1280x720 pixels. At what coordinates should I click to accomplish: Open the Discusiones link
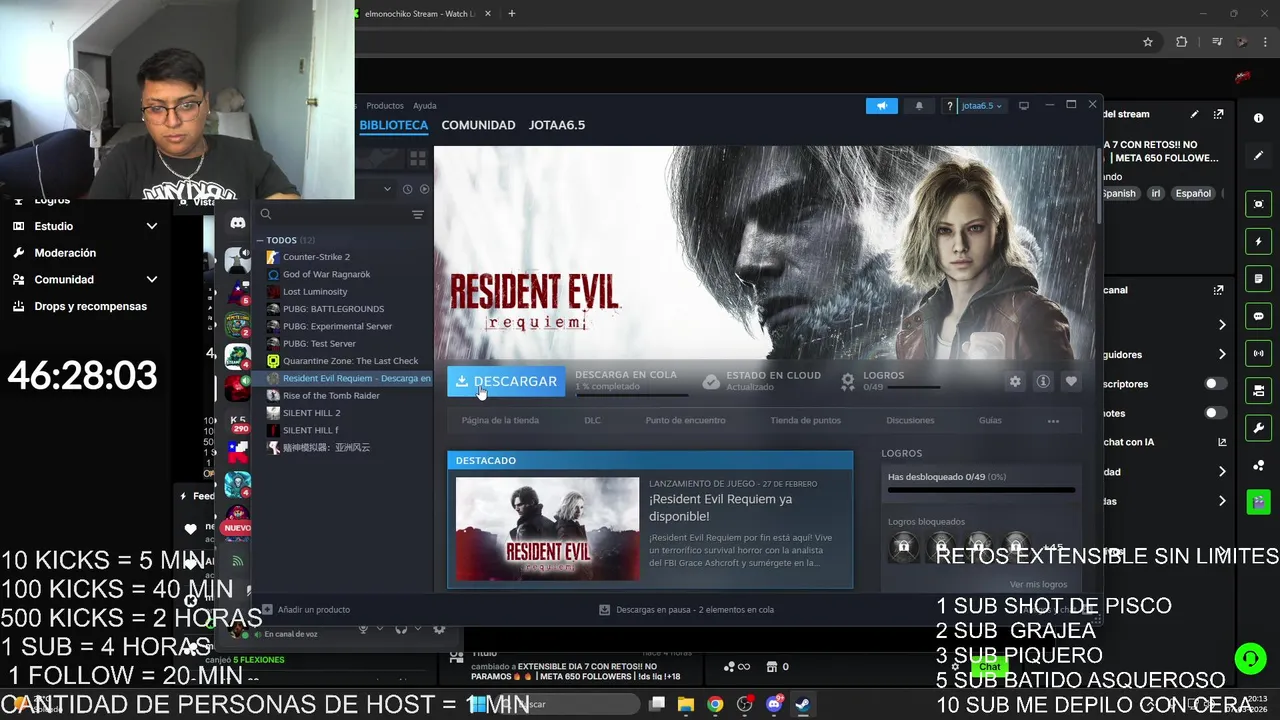click(x=910, y=420)
